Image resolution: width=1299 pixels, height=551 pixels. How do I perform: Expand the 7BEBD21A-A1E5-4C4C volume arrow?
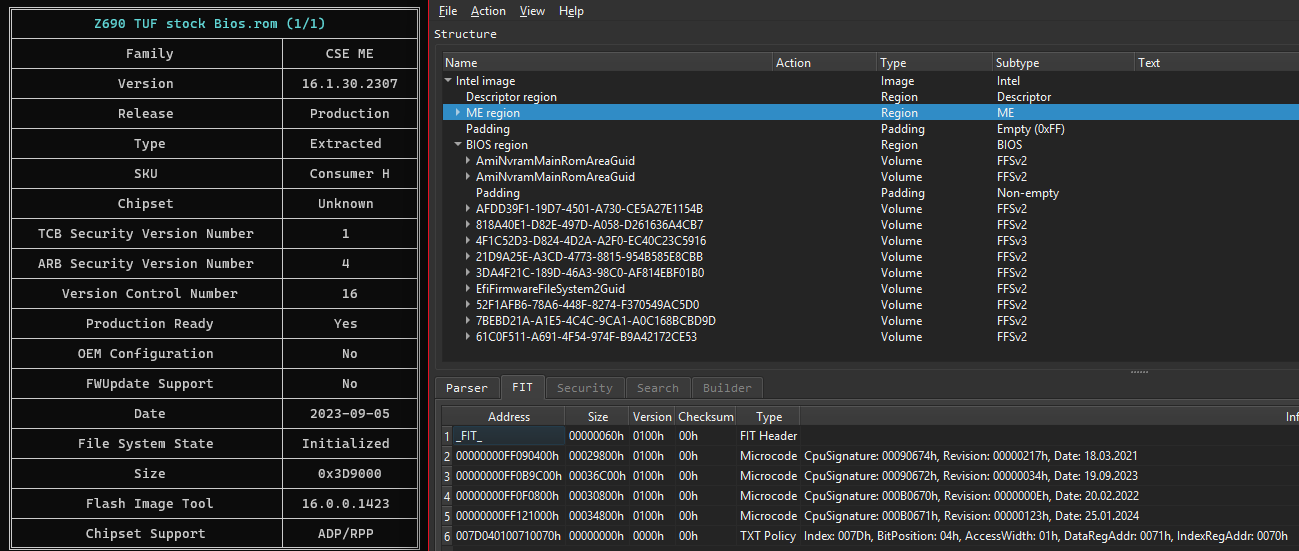pyautogui.click(x=468, y=321)
